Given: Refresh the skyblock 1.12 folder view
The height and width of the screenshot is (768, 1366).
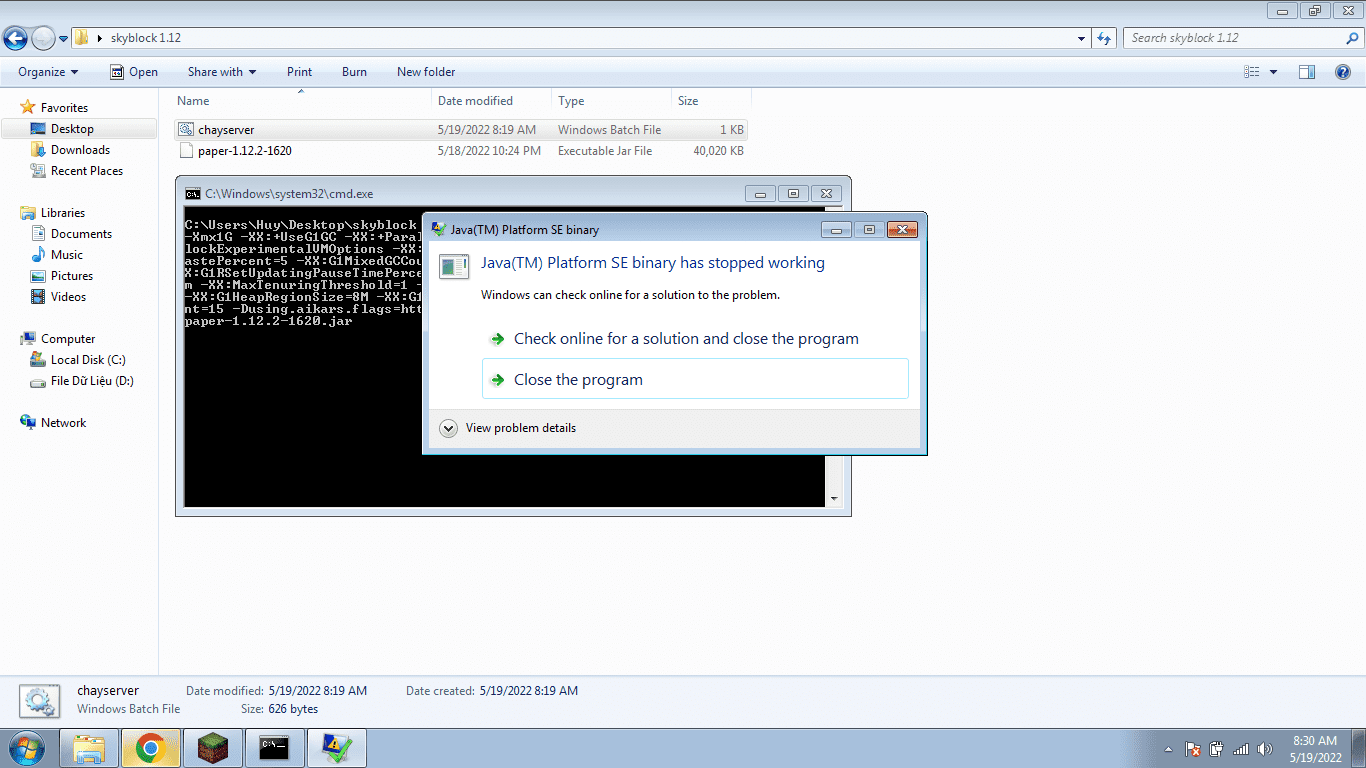Looking at the screenshot, I should point(1104,38).
